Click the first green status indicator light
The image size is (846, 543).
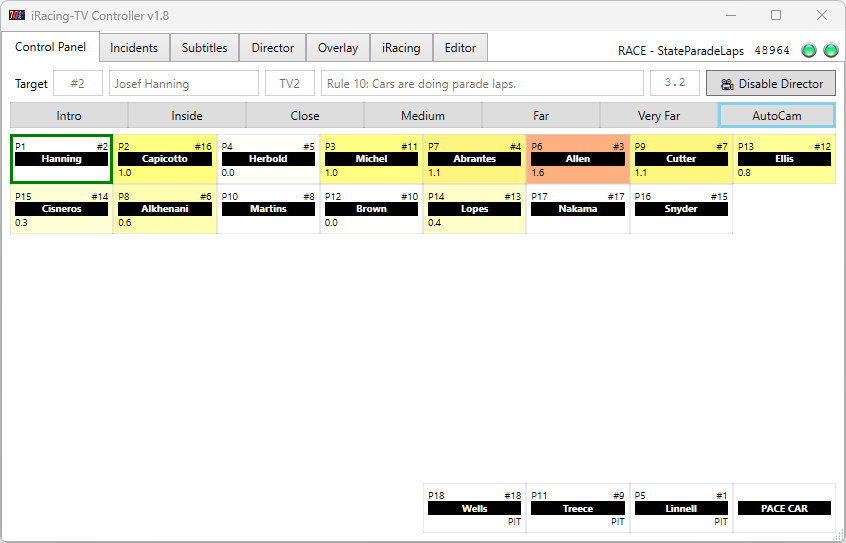pos(809,50)
